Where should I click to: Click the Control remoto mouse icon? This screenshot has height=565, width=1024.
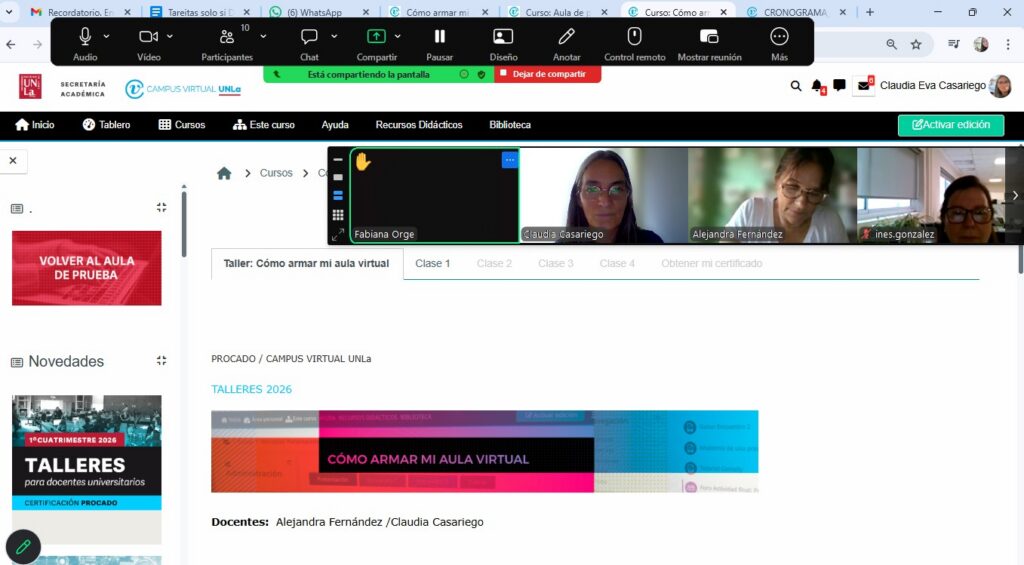(x=634, y=37)
